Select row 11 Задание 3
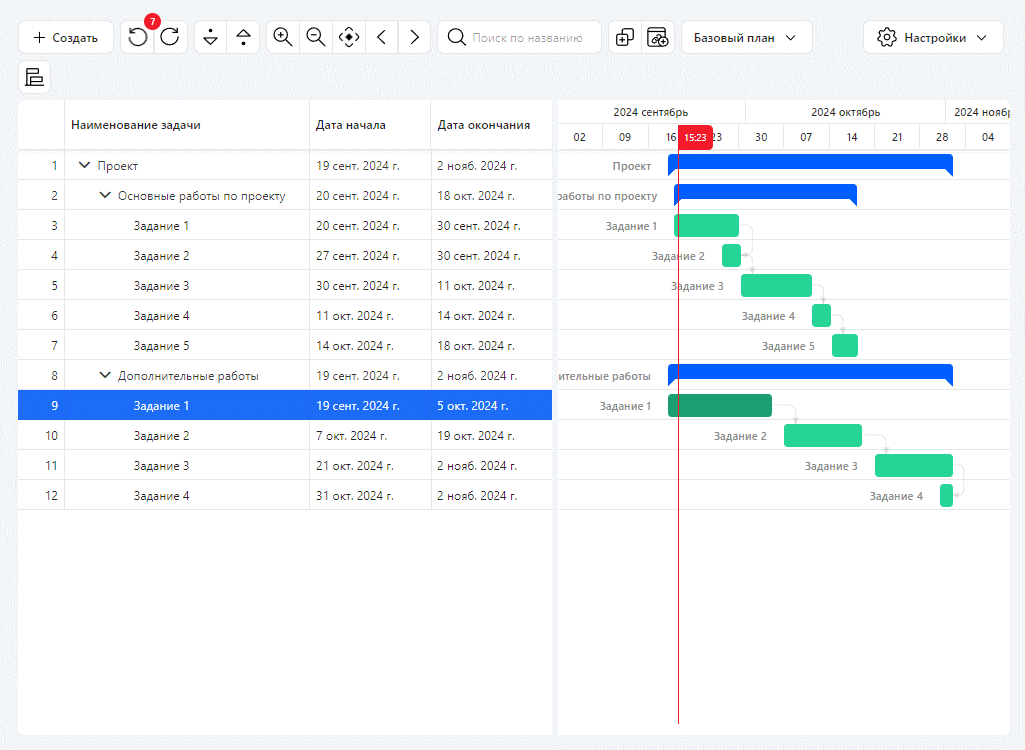The height and width of the screenshot is (750, 1025). click(285, 466)
